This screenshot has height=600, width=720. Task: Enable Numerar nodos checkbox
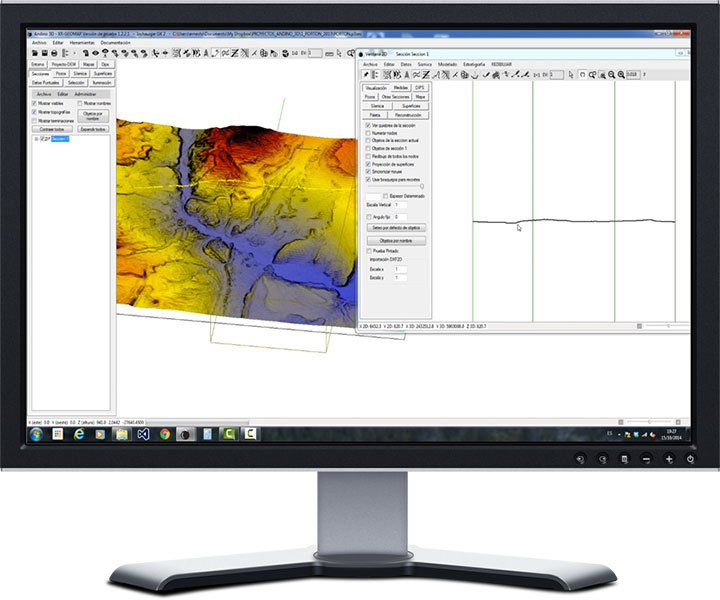tap(368, 133)
